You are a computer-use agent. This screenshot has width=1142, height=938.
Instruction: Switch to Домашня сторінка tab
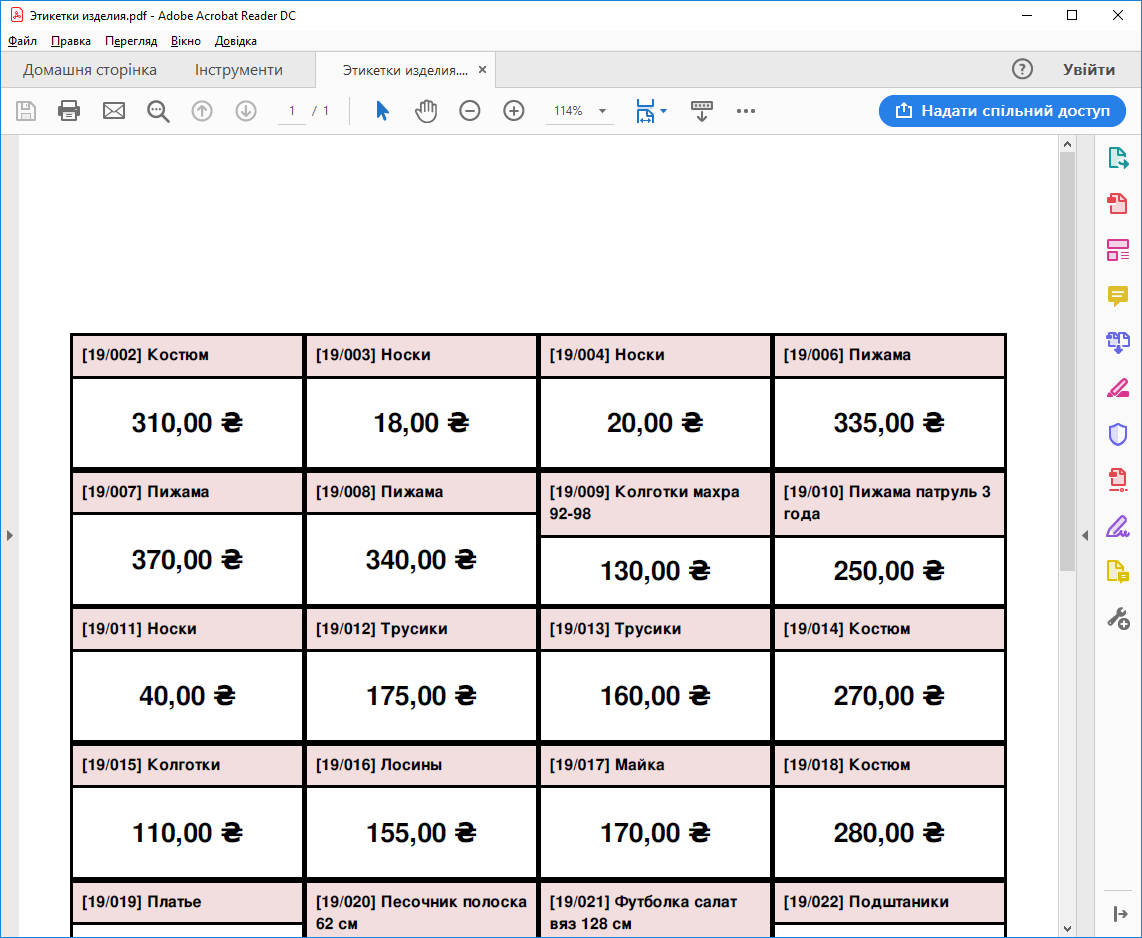90,70
